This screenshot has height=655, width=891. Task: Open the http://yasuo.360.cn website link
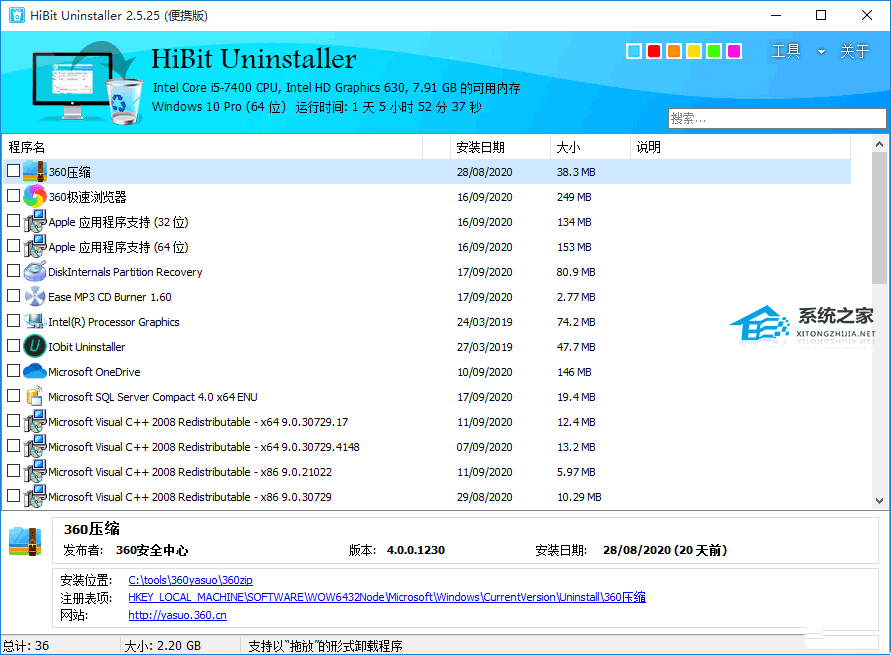pyautogui.click(x=177, y=615)
